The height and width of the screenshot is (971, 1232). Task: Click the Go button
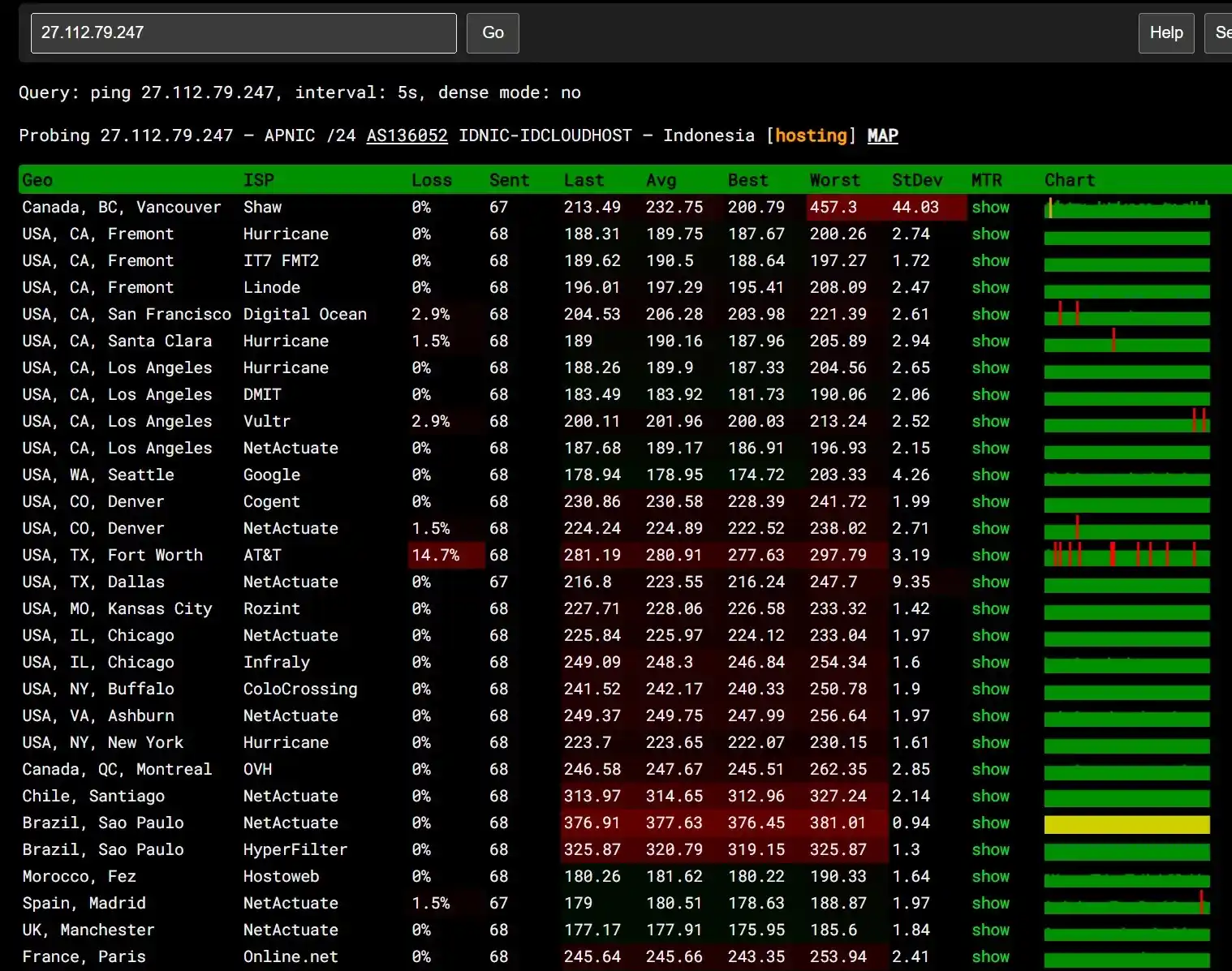pos(493,33)
